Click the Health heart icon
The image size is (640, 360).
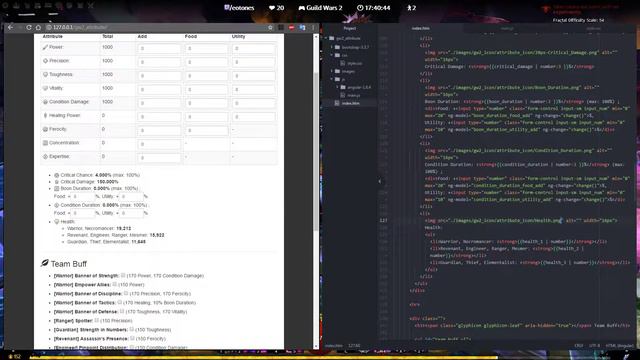coord(57,222)
